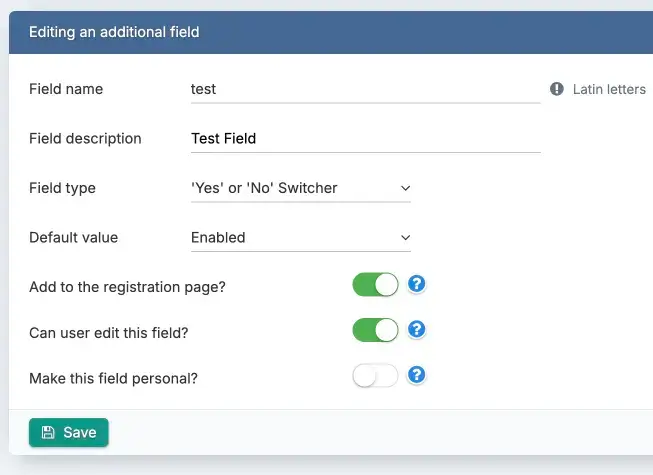This screenshot has width=653, height=475.
Task: Click help icon beside registration page toggle
Action: (418, 284)
